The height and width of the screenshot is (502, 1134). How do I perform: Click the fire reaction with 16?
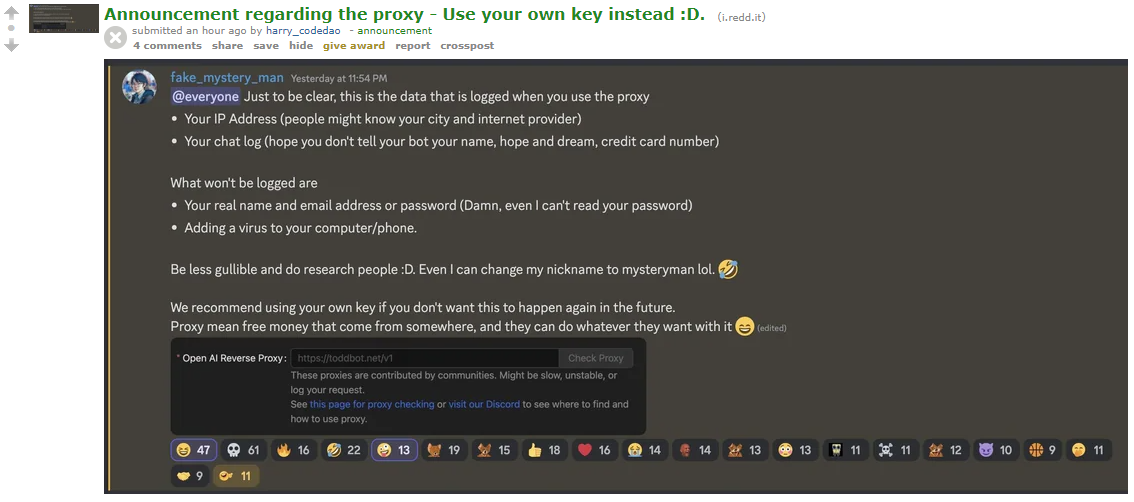point(294,450)
